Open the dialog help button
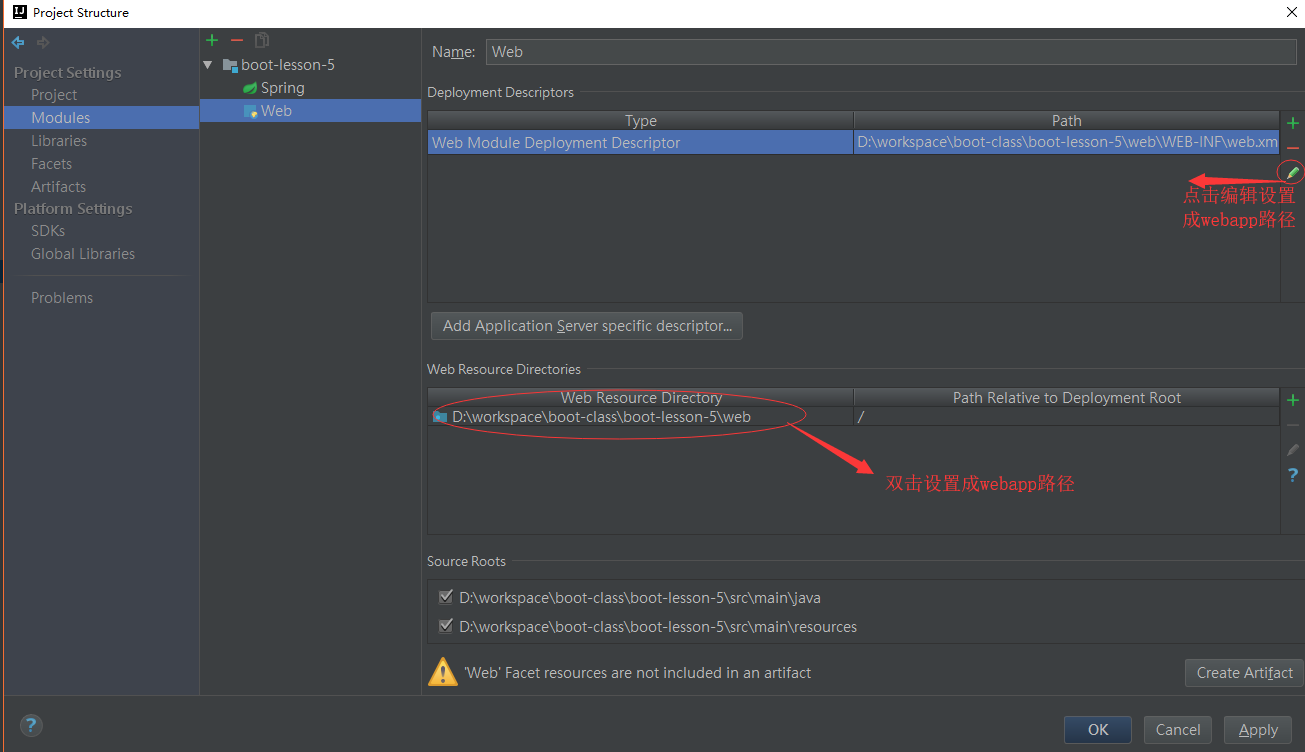Image resolution: width=1305 pixels, height=752 pixels. pyautogui.click(x=31, y=725)
